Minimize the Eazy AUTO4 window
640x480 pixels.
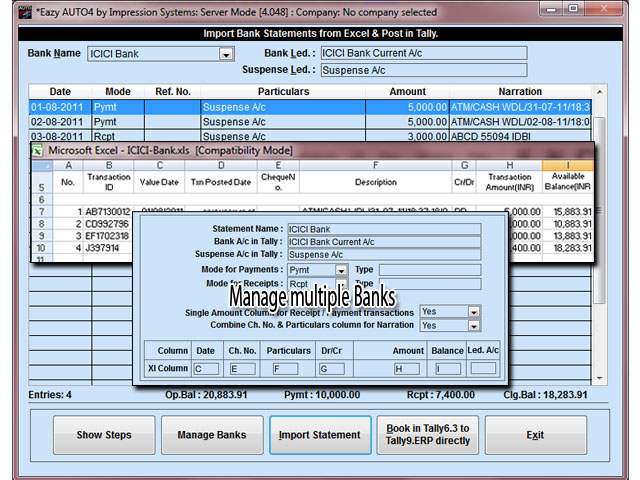pyautogui.click(x=551, y=9)
